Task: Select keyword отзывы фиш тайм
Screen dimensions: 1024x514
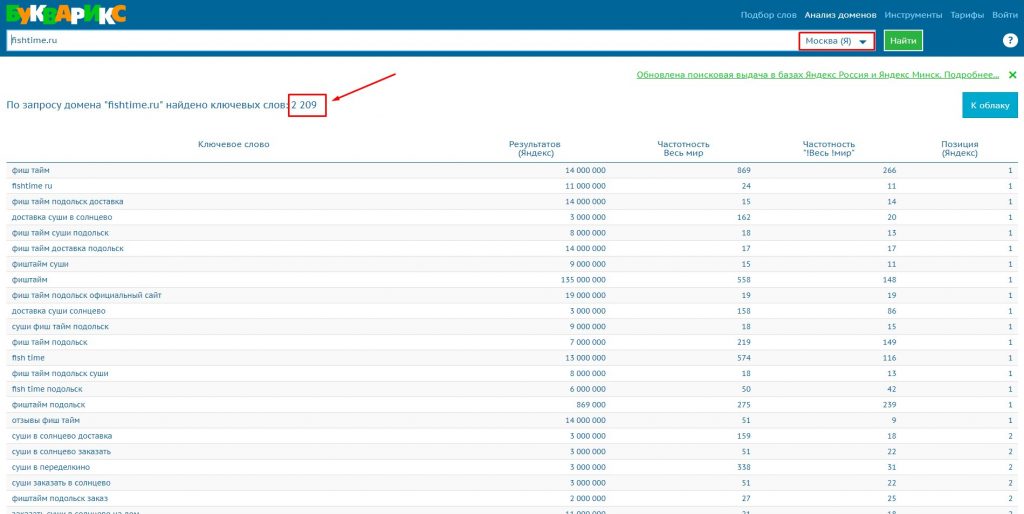Action: [44, 421]
